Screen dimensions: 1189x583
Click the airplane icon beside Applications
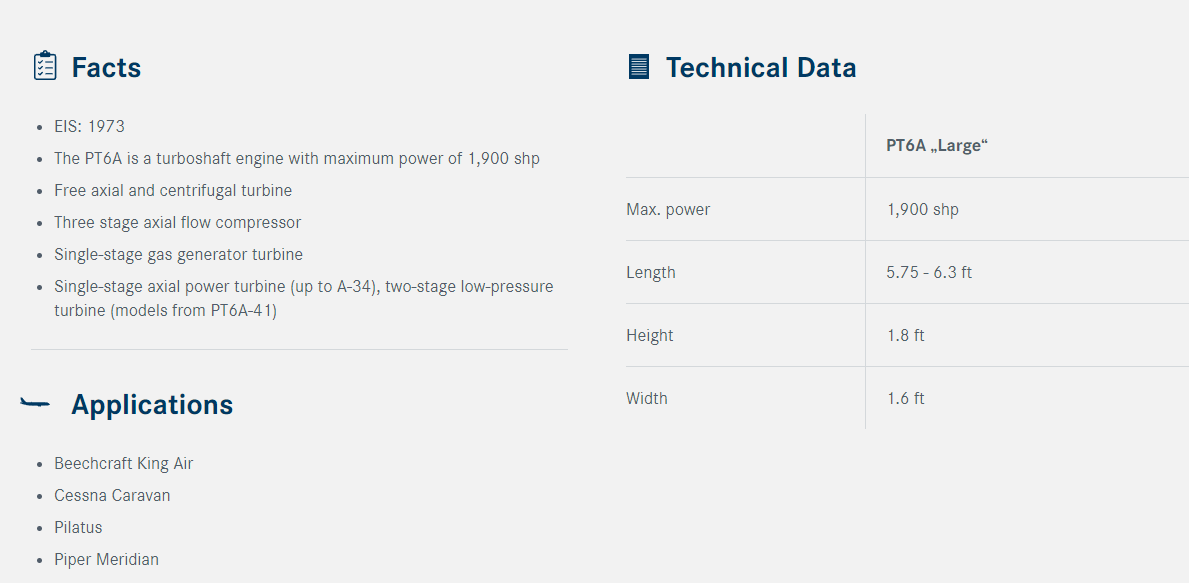[x=35, y=403]
